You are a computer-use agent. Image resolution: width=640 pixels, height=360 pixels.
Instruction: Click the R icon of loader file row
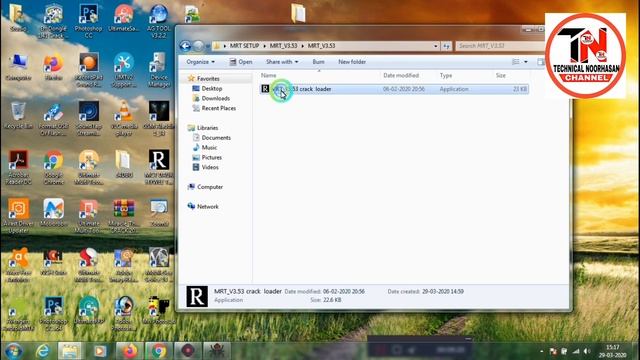(265, 89)
